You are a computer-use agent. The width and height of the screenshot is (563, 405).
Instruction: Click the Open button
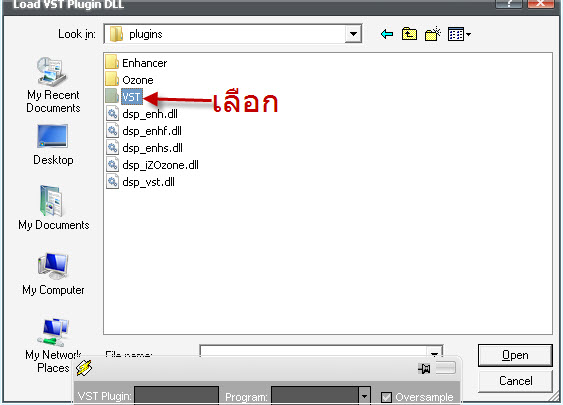515,355
